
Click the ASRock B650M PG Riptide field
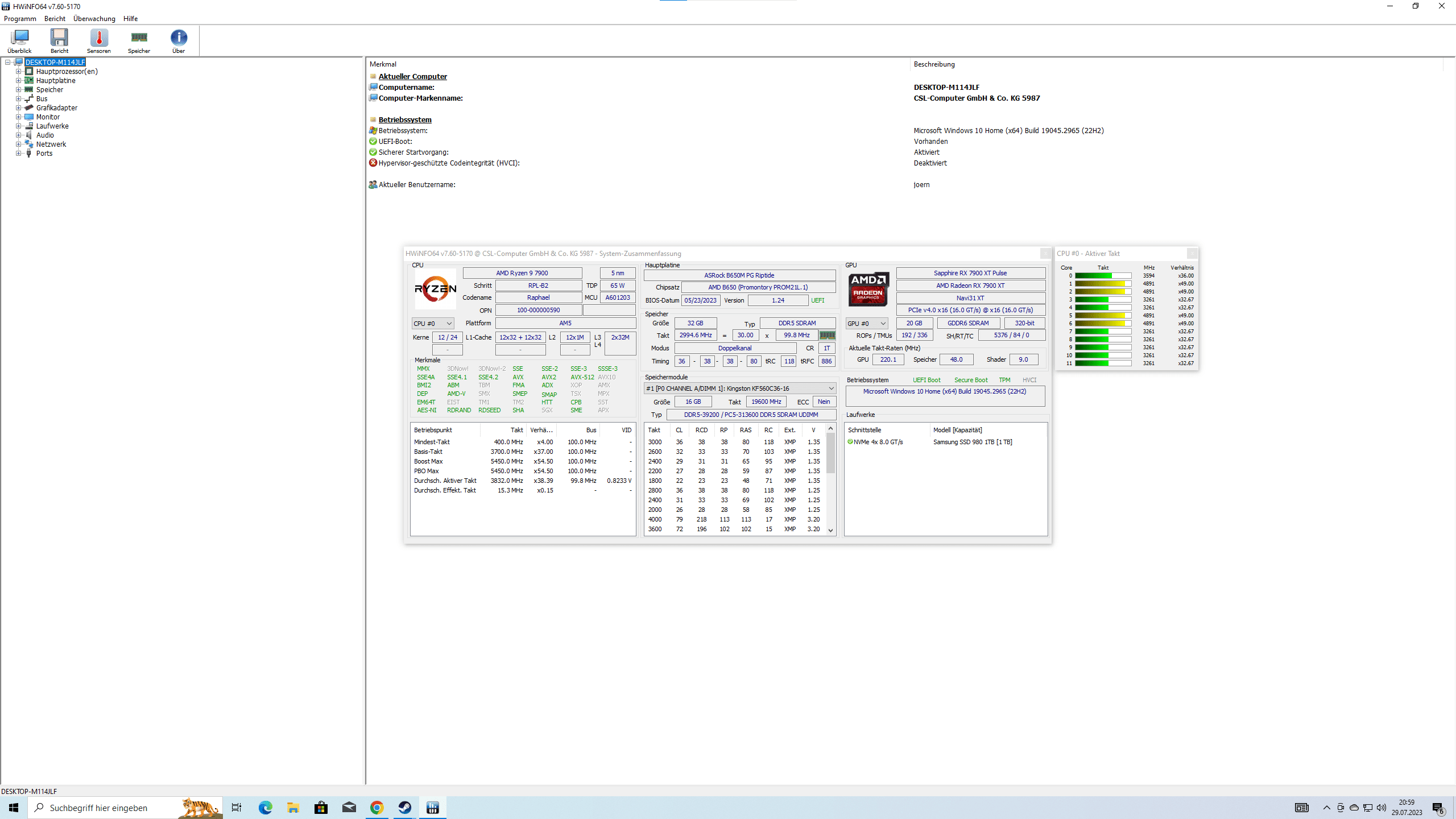(x=739, y=275)
